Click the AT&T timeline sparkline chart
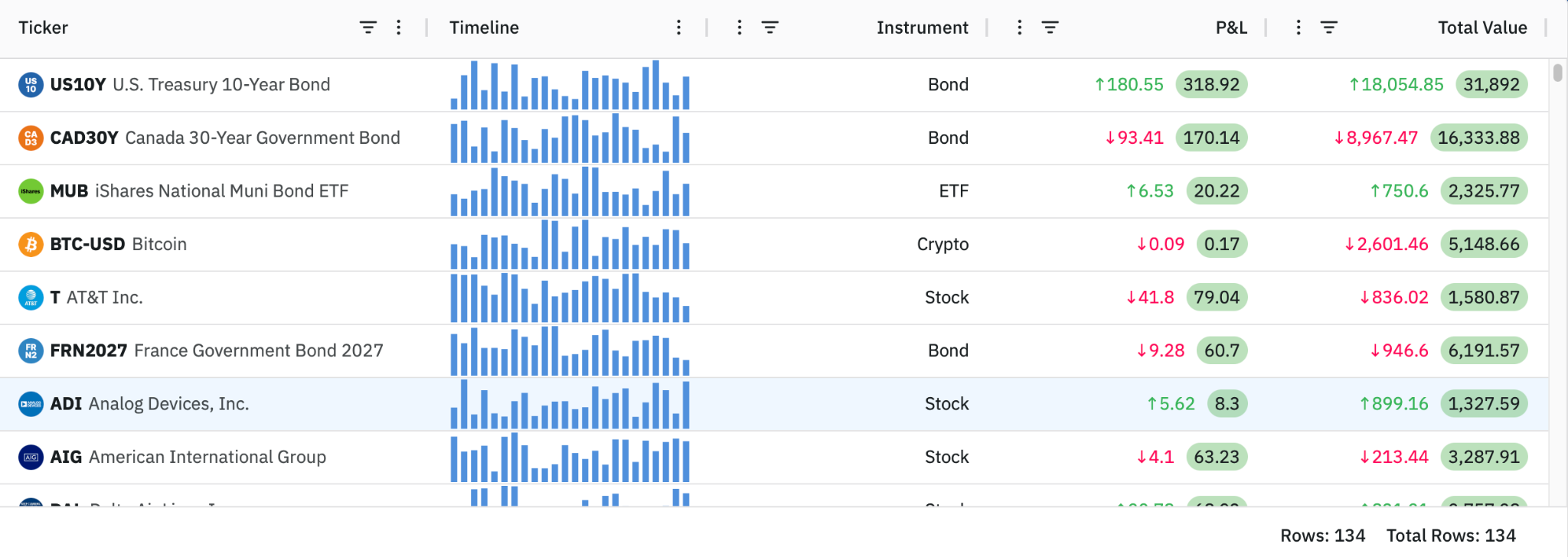The height and width of the screenshot is (557, 1568). 570,298
